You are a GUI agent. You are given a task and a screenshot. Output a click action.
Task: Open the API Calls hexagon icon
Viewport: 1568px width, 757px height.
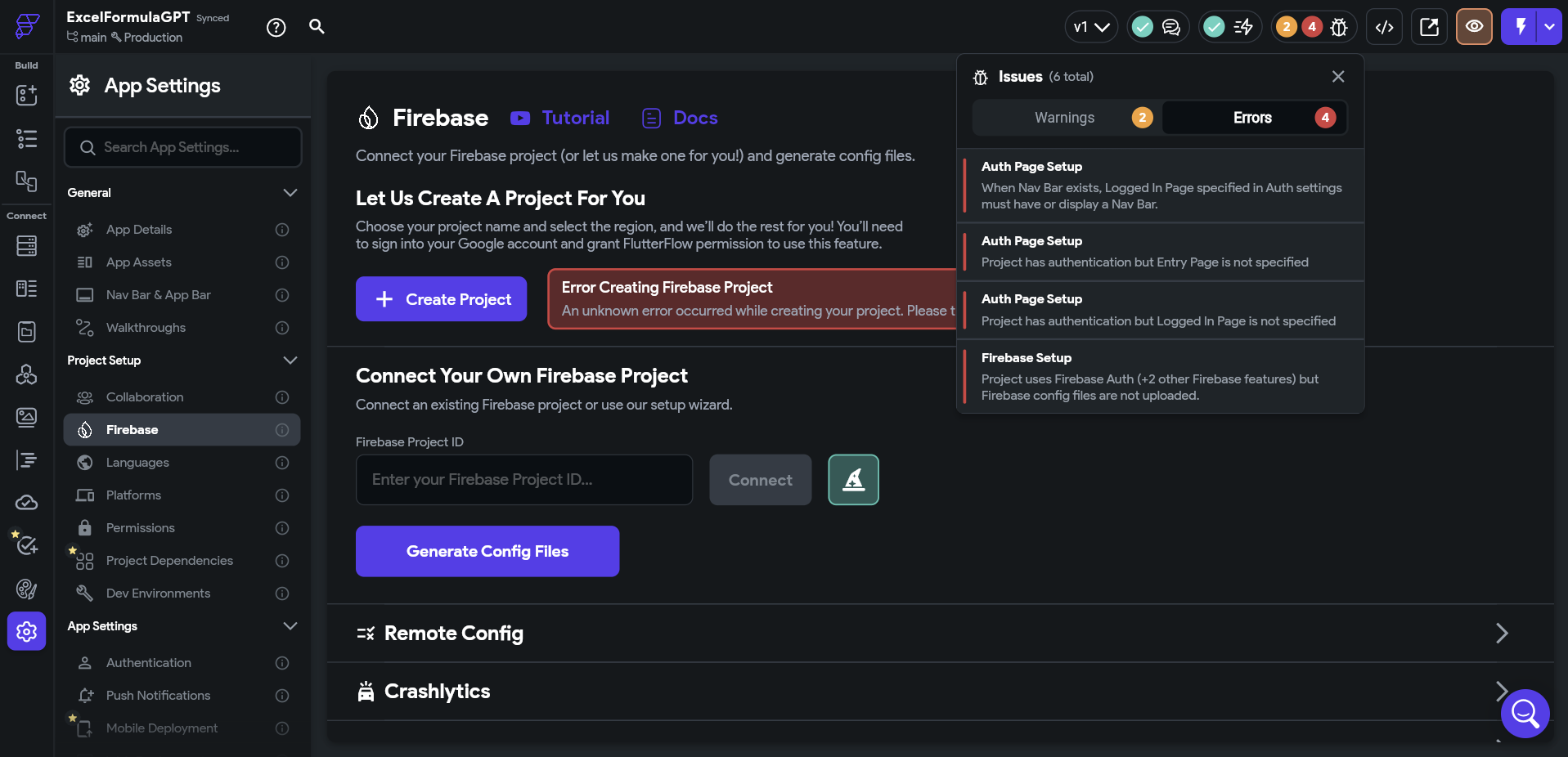coord(26,374)
